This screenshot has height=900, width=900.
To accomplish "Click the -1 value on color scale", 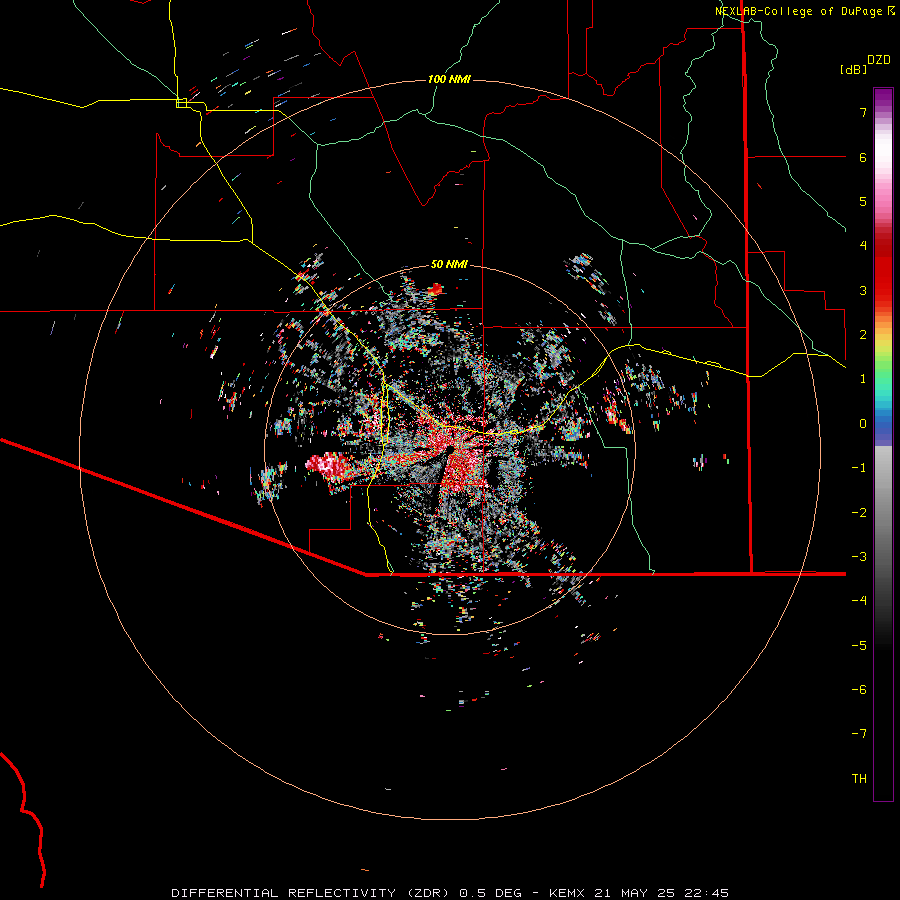I will click(x=859, y=468).
